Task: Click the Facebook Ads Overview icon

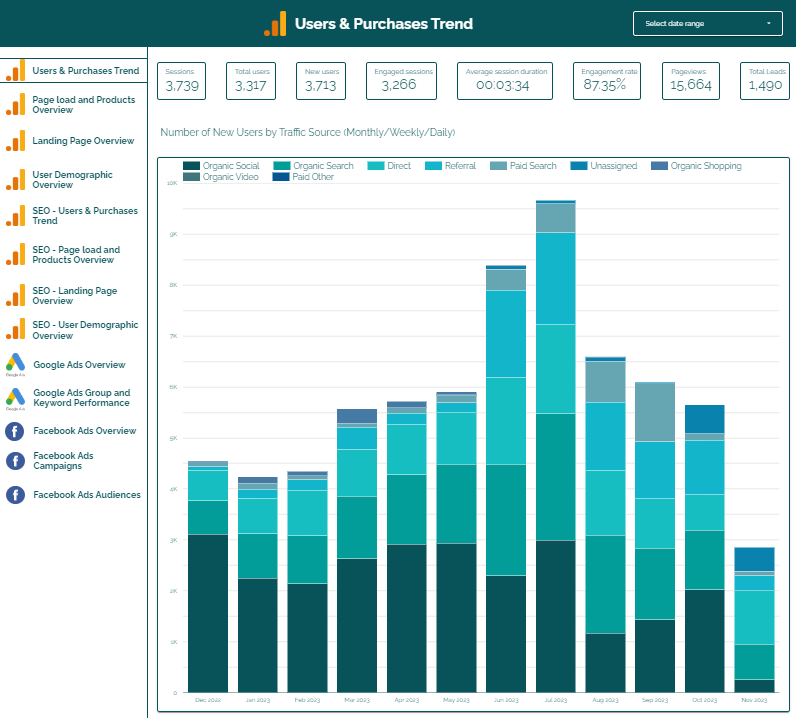Action: click(15, 431)
